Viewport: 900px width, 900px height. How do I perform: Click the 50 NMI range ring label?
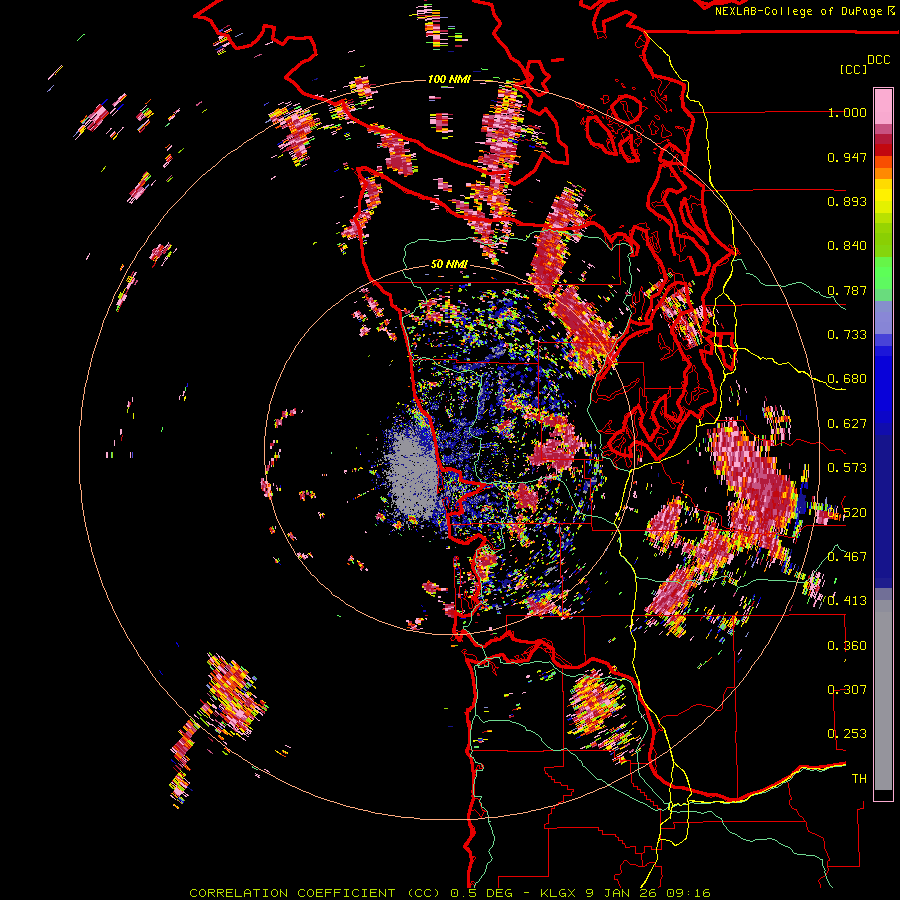click(x=449, y=265)
